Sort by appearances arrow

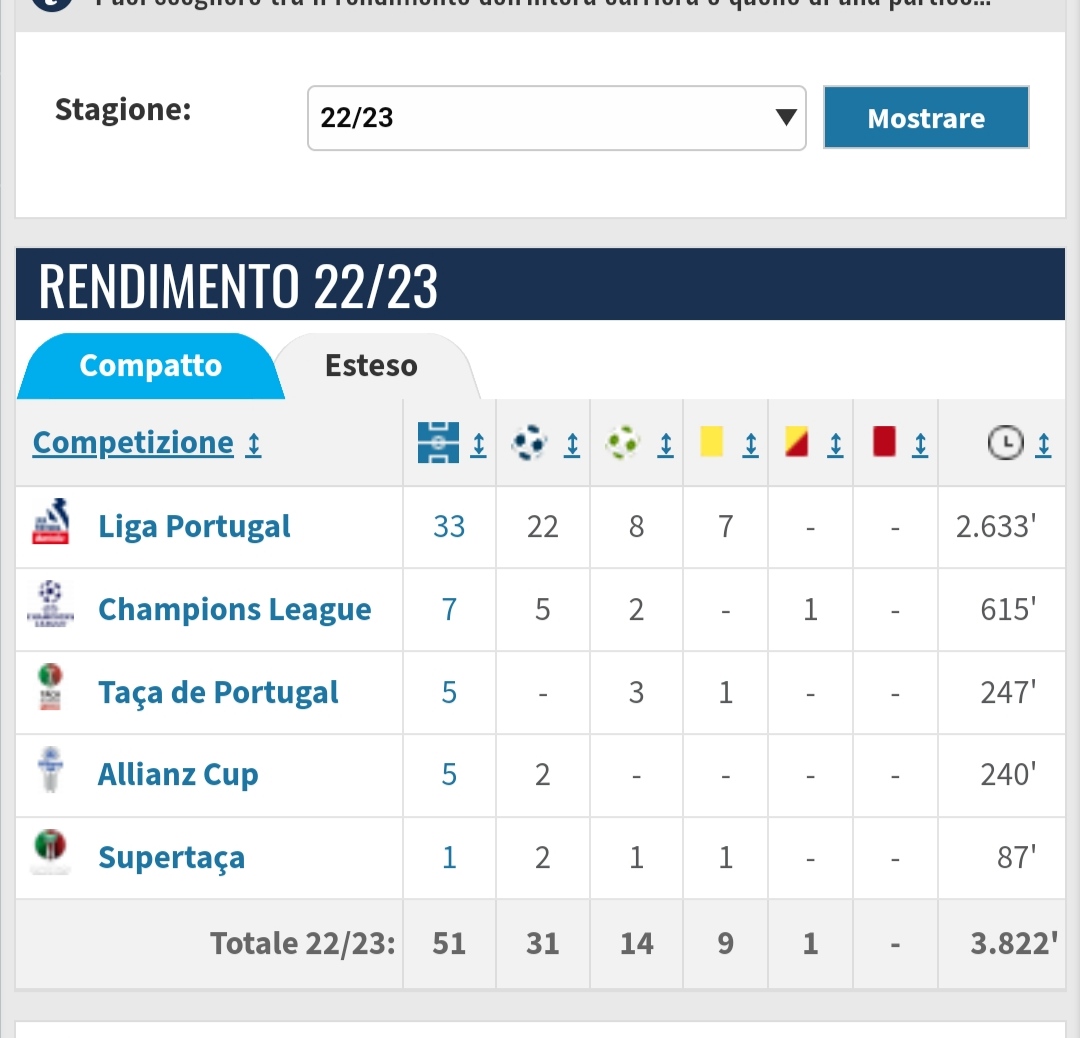click(478, 444)
